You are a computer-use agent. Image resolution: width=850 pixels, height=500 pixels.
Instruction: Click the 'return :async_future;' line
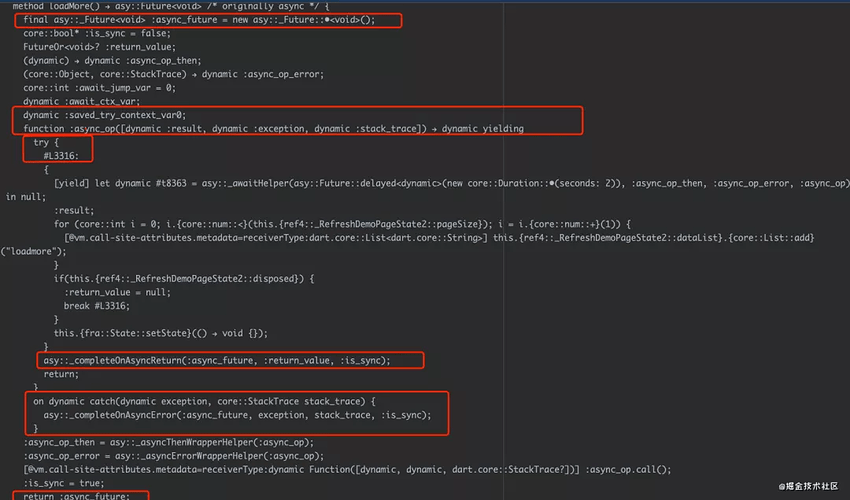(76, 496)
